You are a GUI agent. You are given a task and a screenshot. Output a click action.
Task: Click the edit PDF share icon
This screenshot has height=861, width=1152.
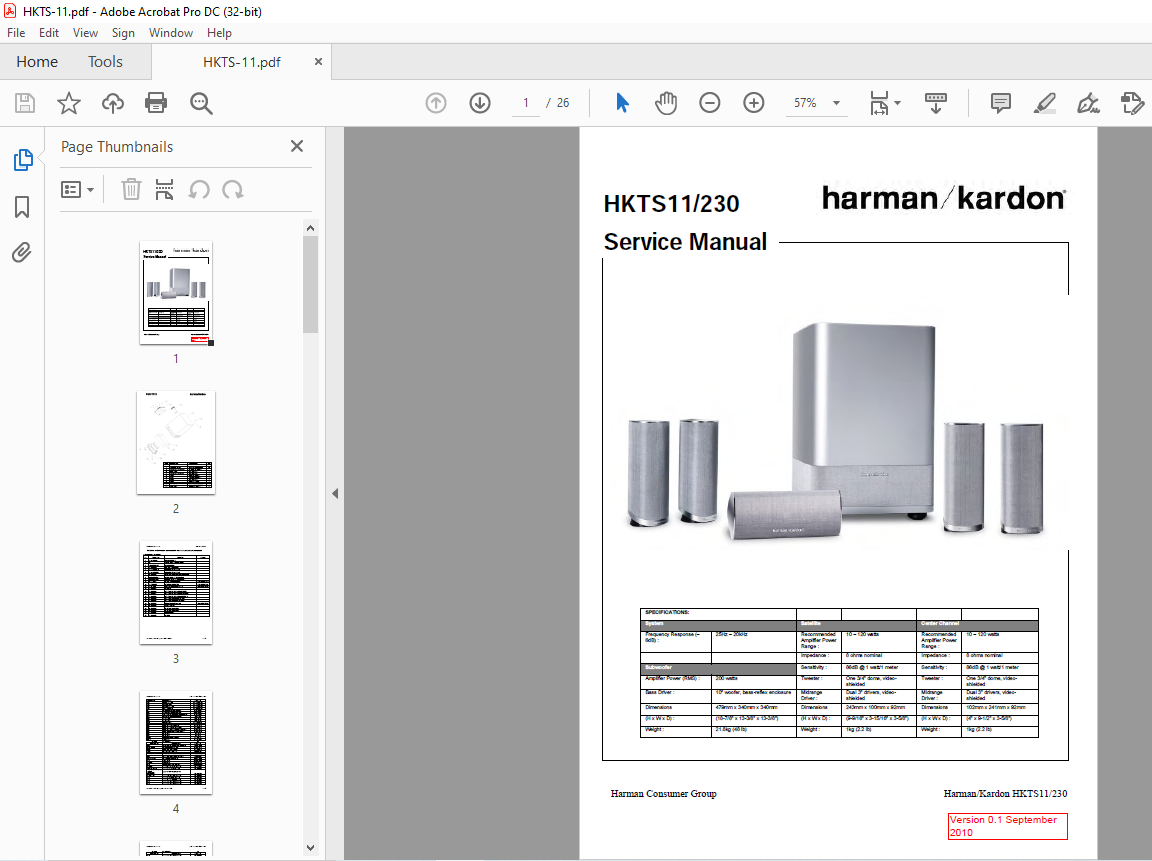(x=1132, y=103)
